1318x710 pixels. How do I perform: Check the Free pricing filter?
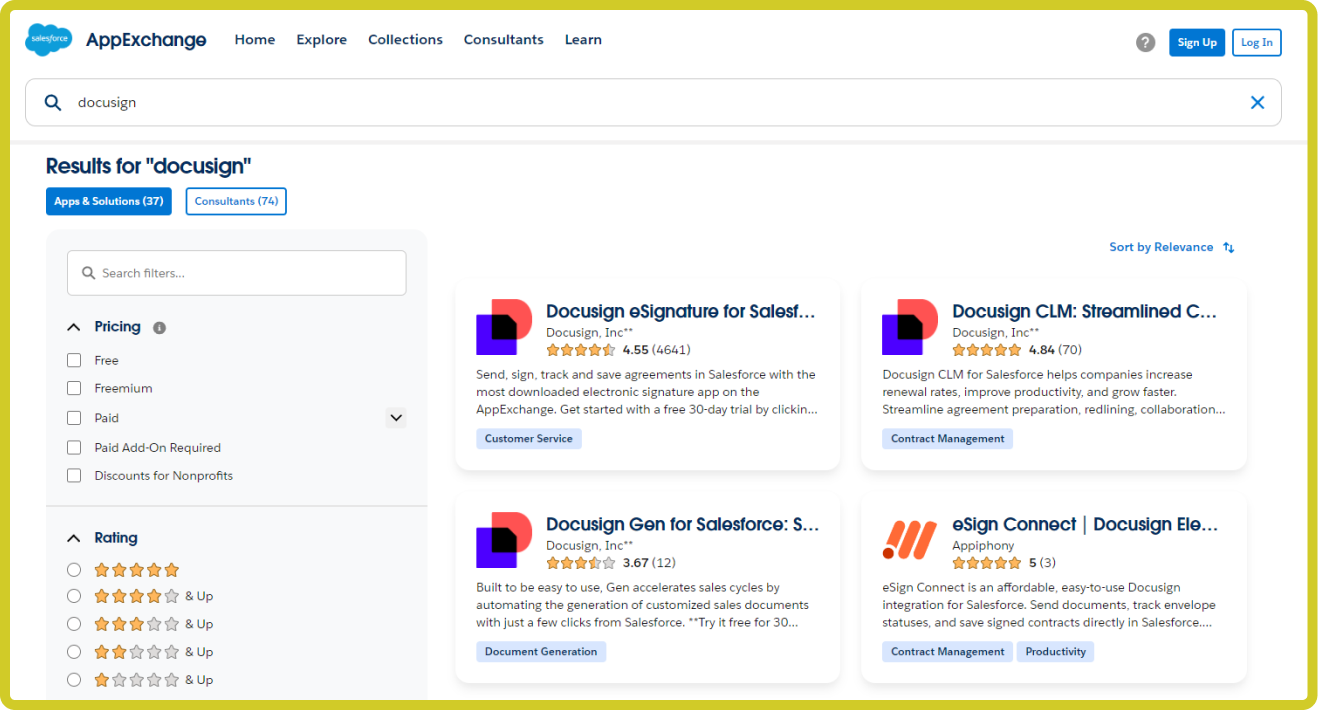(74, 360)
